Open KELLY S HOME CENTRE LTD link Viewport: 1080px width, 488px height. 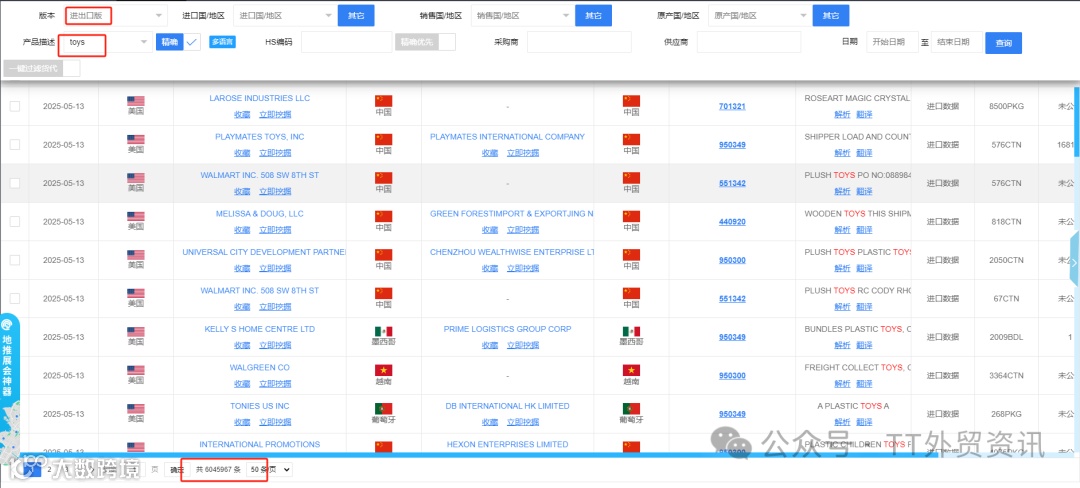260,330
